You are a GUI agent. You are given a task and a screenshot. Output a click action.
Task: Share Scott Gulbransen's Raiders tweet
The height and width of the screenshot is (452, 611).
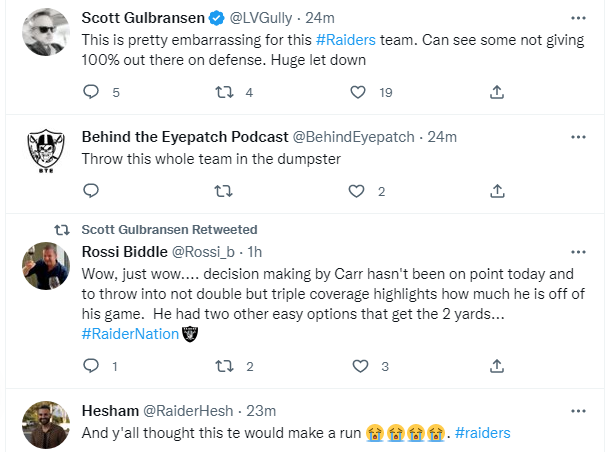tap(497, 92)
